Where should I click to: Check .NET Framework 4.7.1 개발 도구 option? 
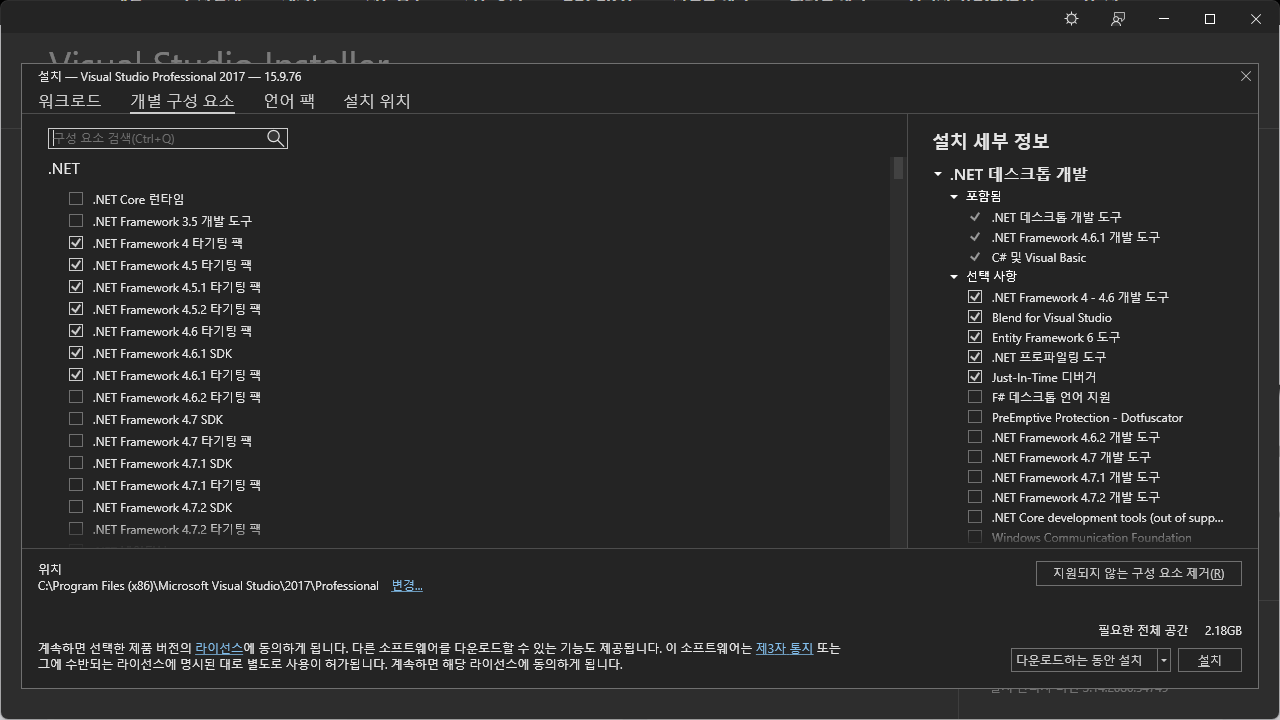(975, 477)
